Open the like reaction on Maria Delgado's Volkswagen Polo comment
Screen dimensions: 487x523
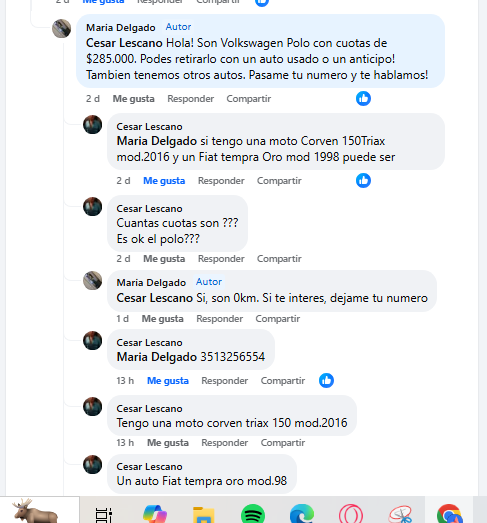pyautogui.click(x=363, y=99)
